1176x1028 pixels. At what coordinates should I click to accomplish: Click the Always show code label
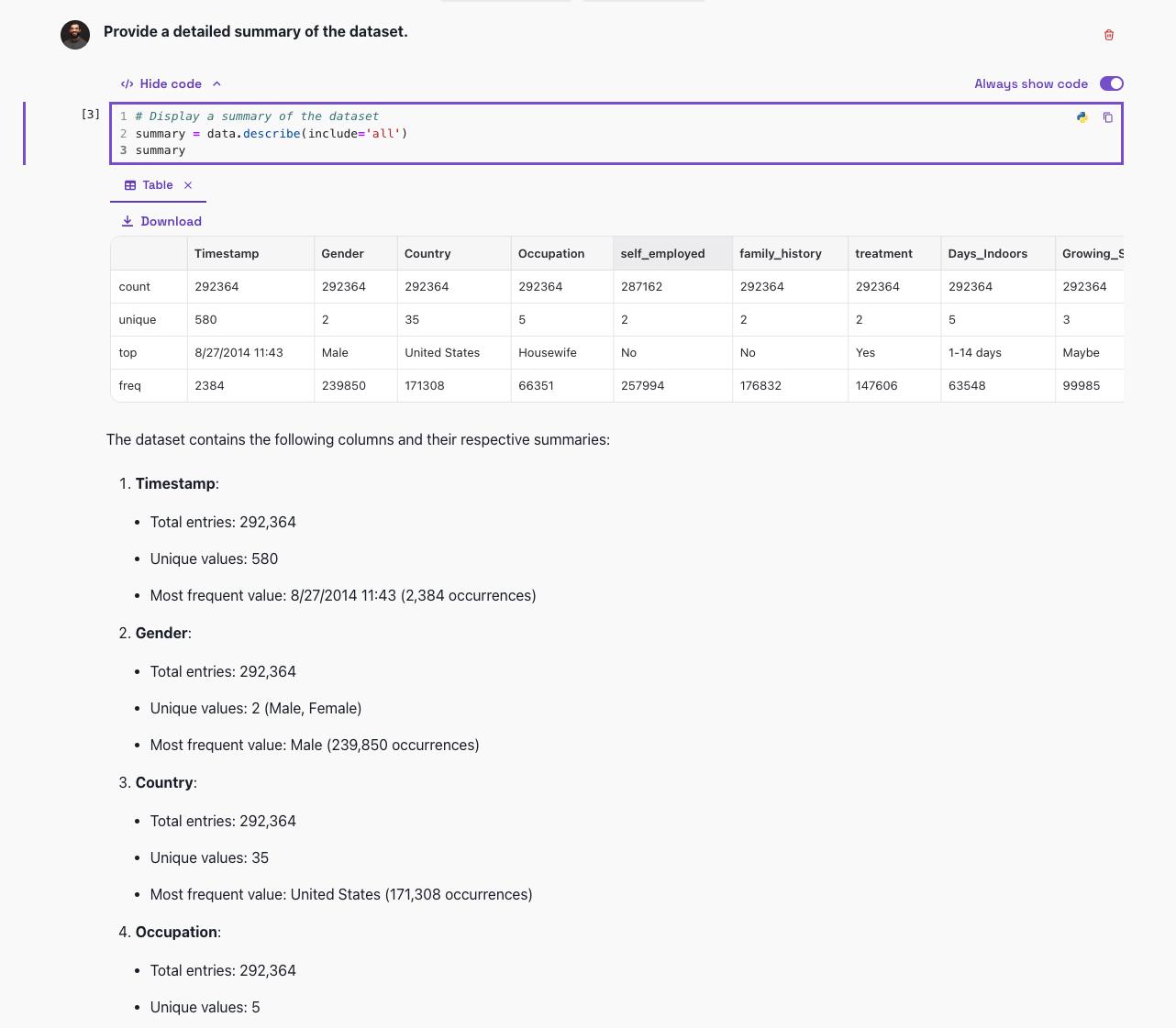coord(1030,83)
